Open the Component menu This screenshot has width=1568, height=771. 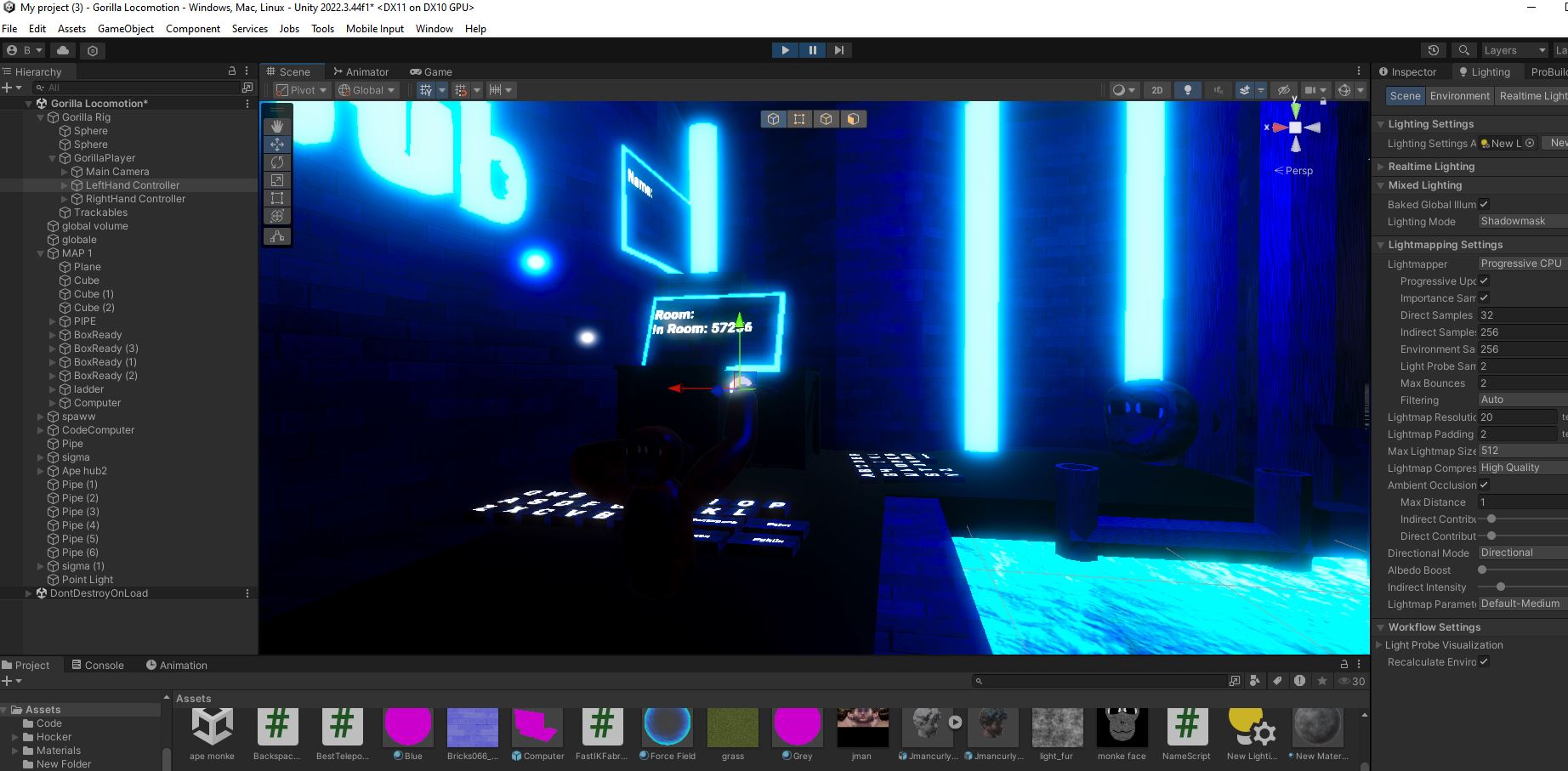point(193,28)
